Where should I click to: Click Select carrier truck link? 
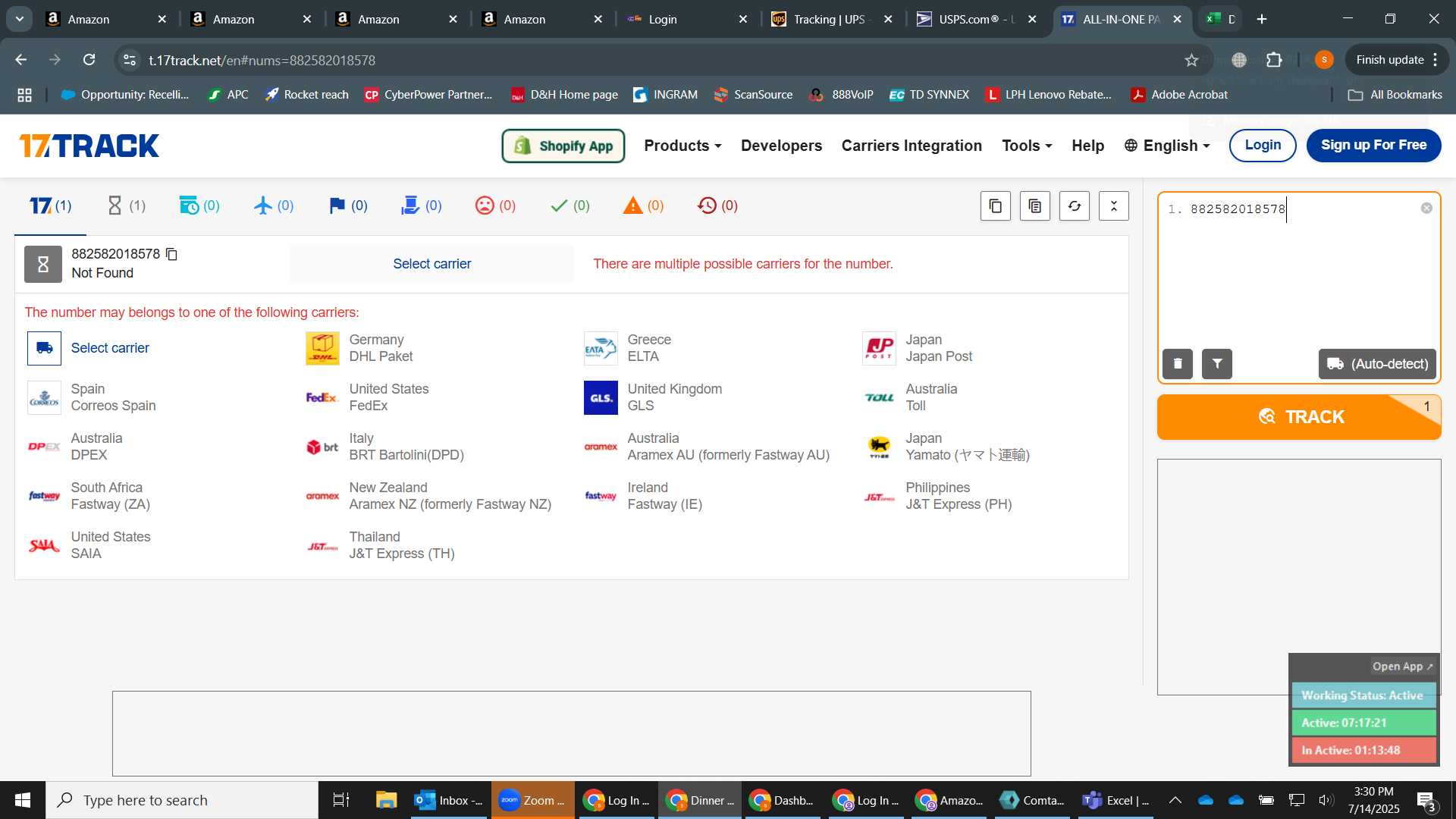[89, 348]
